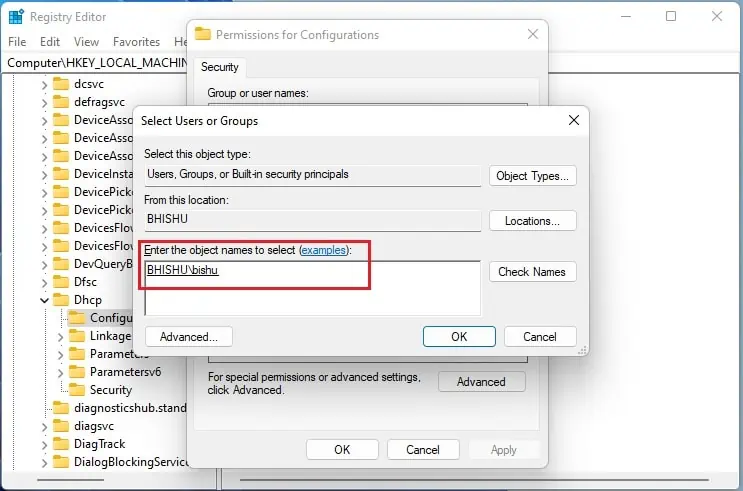
Task: Click the Linkage folder icon
Action: click(77, 336)
